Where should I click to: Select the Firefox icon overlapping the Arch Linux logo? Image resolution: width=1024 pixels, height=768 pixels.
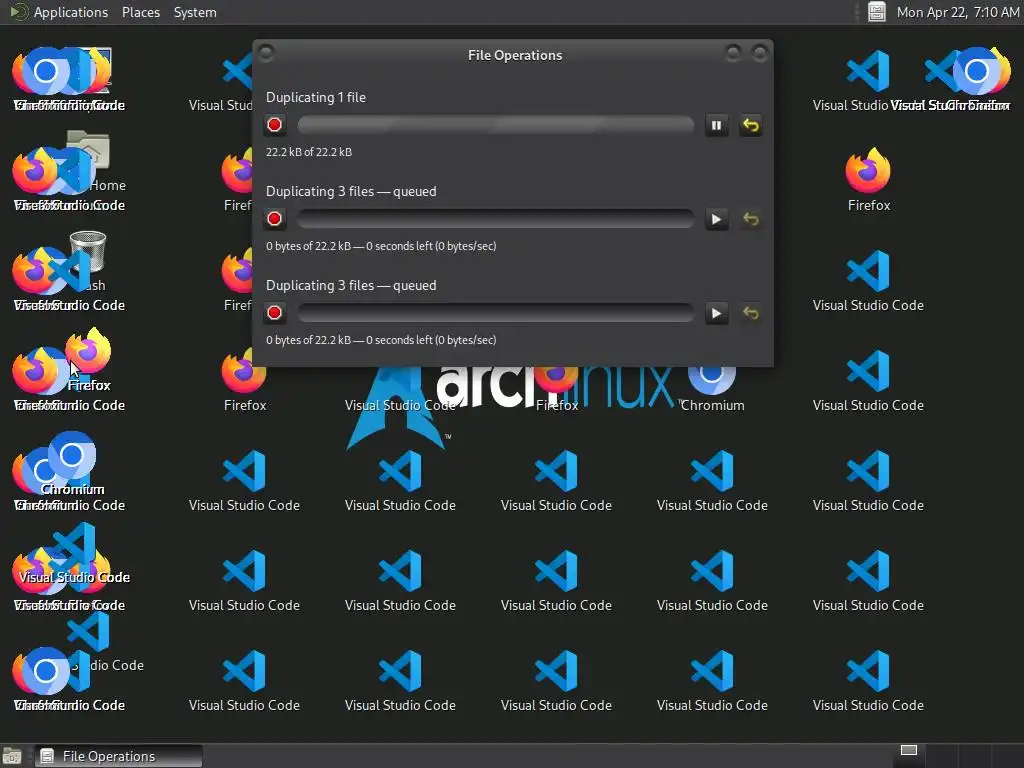coord(556,389)
